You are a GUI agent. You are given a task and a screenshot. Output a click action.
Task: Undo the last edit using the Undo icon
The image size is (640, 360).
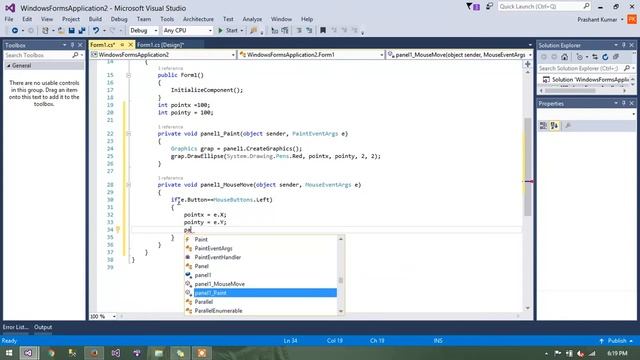point(96,31)
